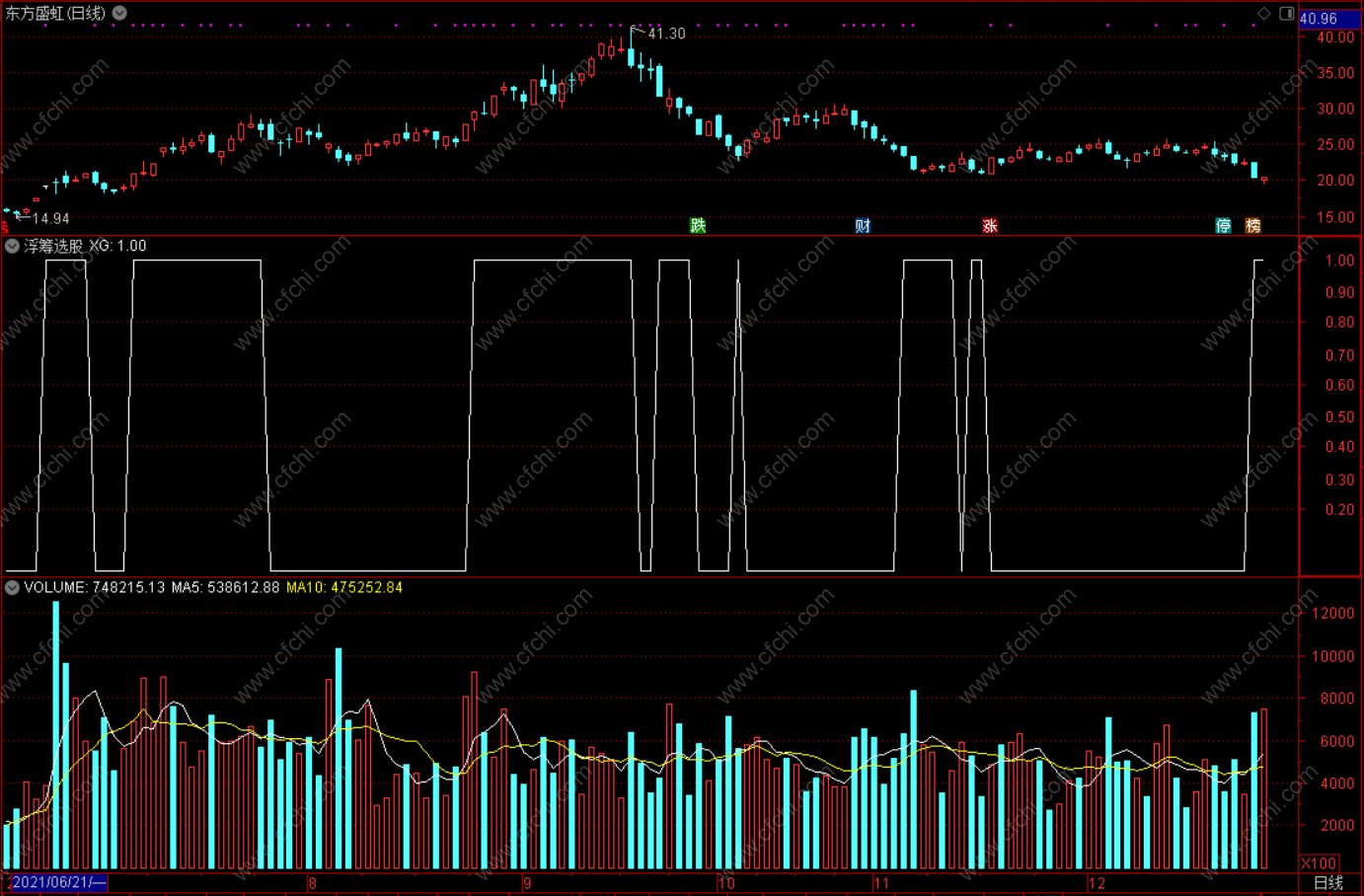Click the 15.00 price axis label
Viewport: 1364px width, 896px height.
pos(1335,217)
